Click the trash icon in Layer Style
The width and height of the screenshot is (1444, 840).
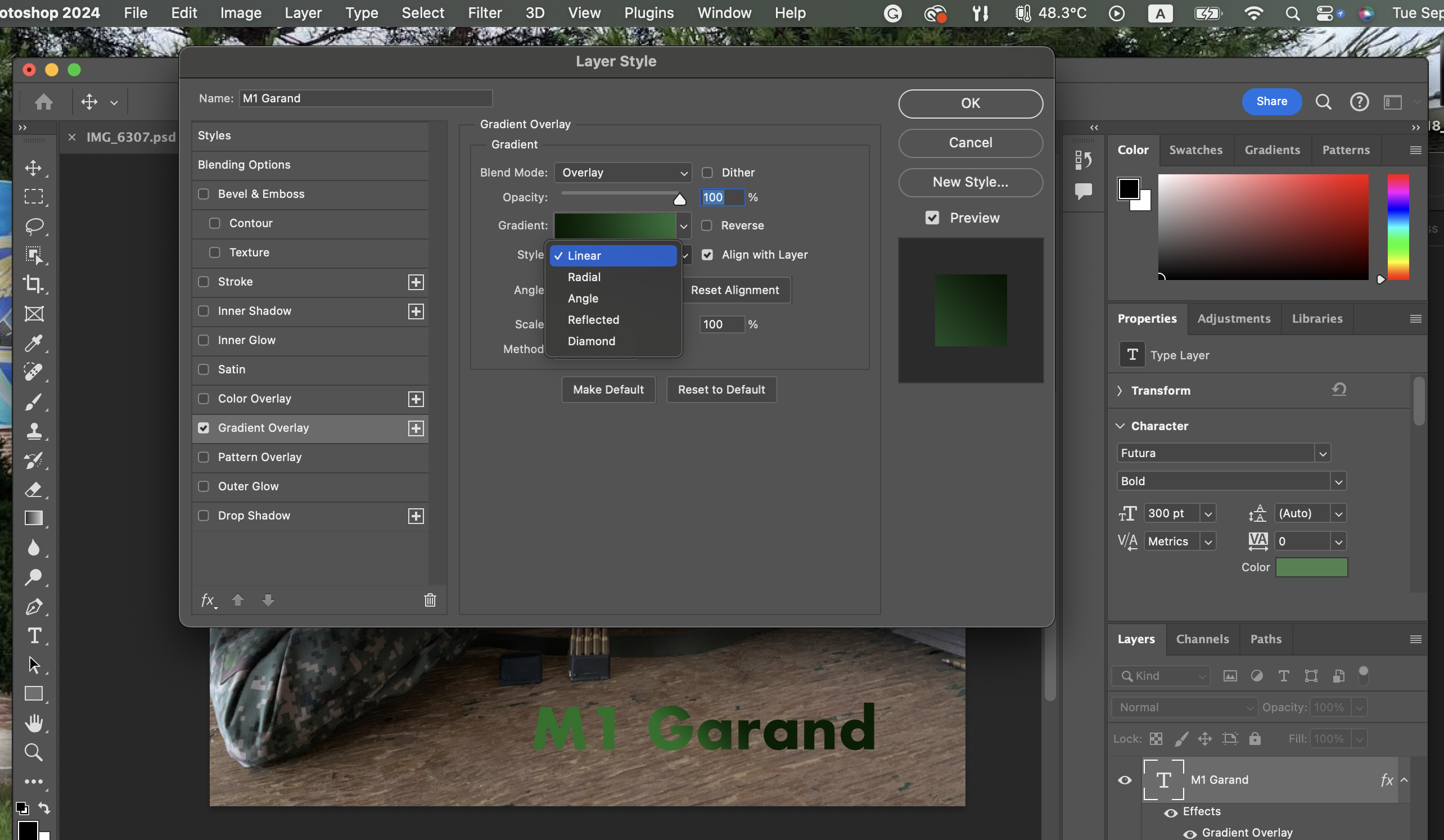430,600
